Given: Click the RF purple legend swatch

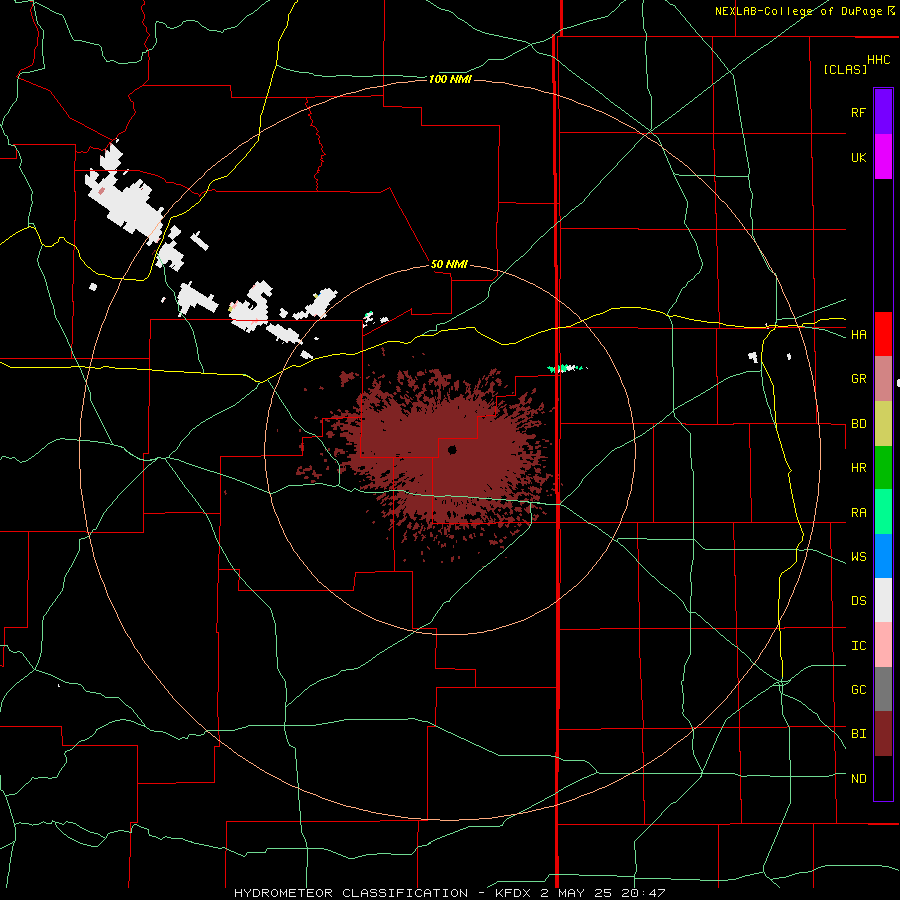Looking at the screenshot, I should [883, 112].
